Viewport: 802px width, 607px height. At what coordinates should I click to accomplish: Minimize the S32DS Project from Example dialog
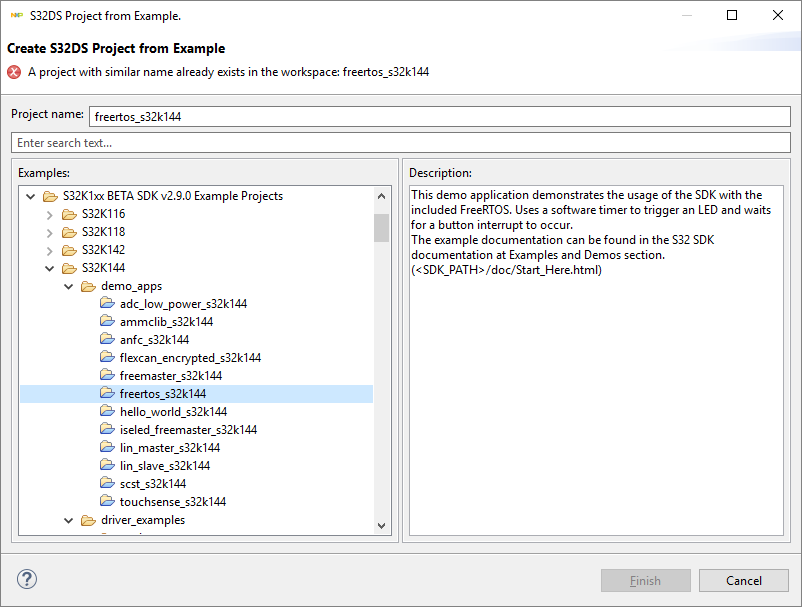point(687,15)
